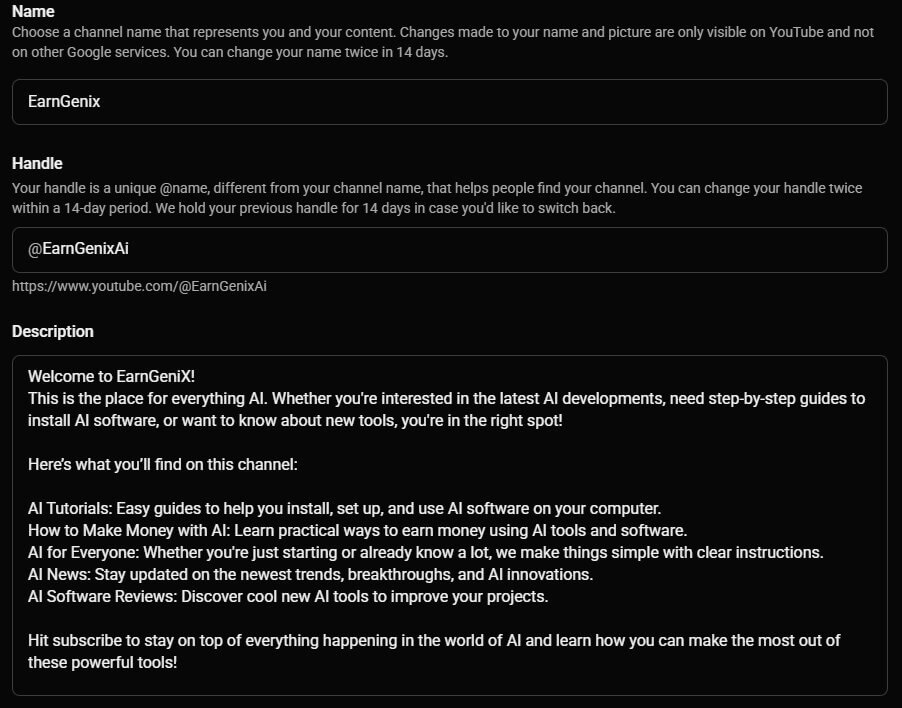This screenshot has height=708, width=902.
Task: Click 'Here's what you'll find on this channel' line
Action: pyautogui.click(x=163, y=464)
